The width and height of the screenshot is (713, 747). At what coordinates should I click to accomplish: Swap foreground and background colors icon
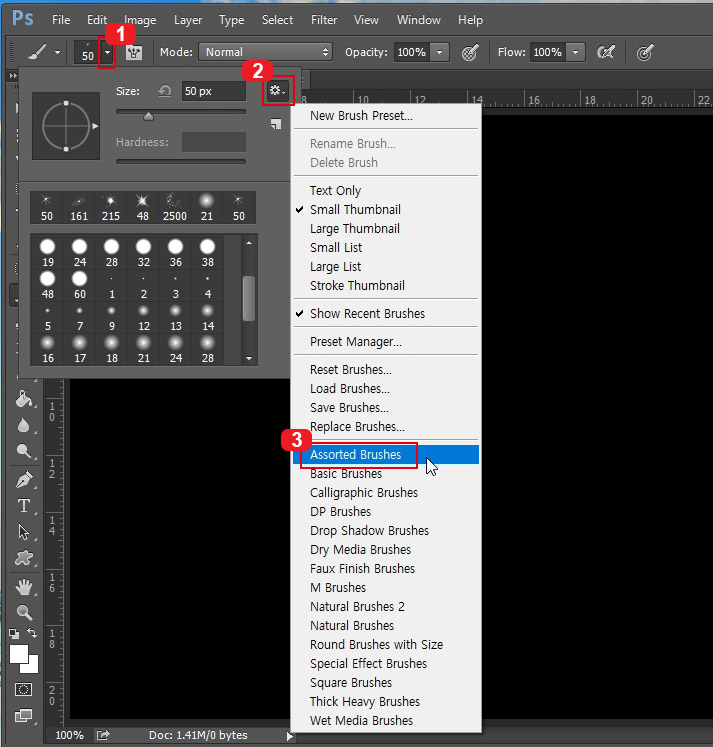click(32, 633)
